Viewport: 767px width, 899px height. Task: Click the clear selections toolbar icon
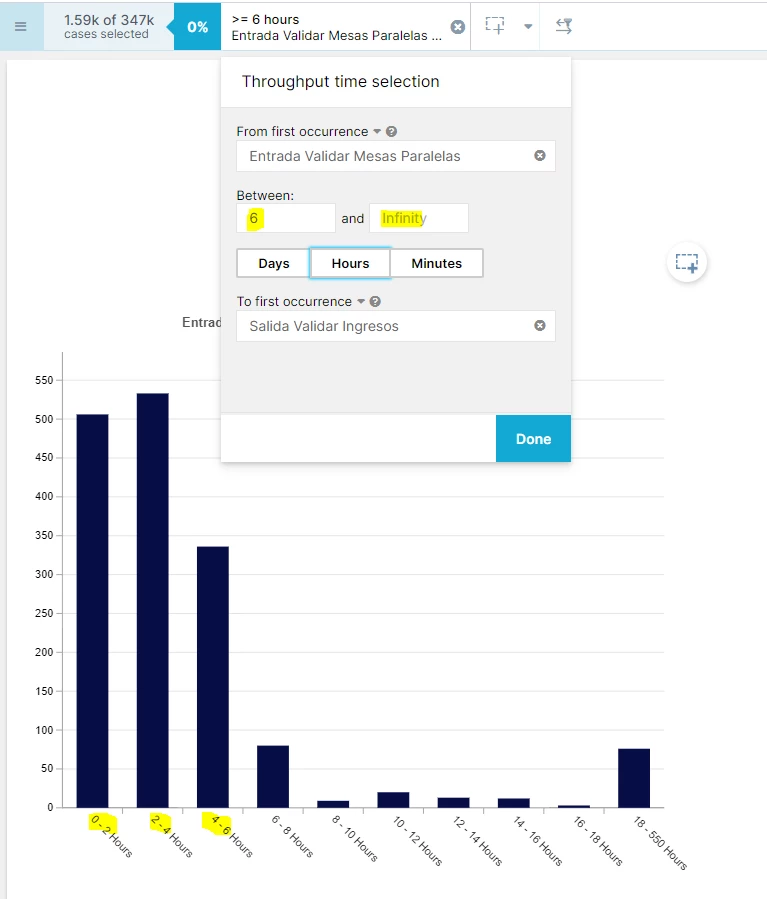(564, 27)
